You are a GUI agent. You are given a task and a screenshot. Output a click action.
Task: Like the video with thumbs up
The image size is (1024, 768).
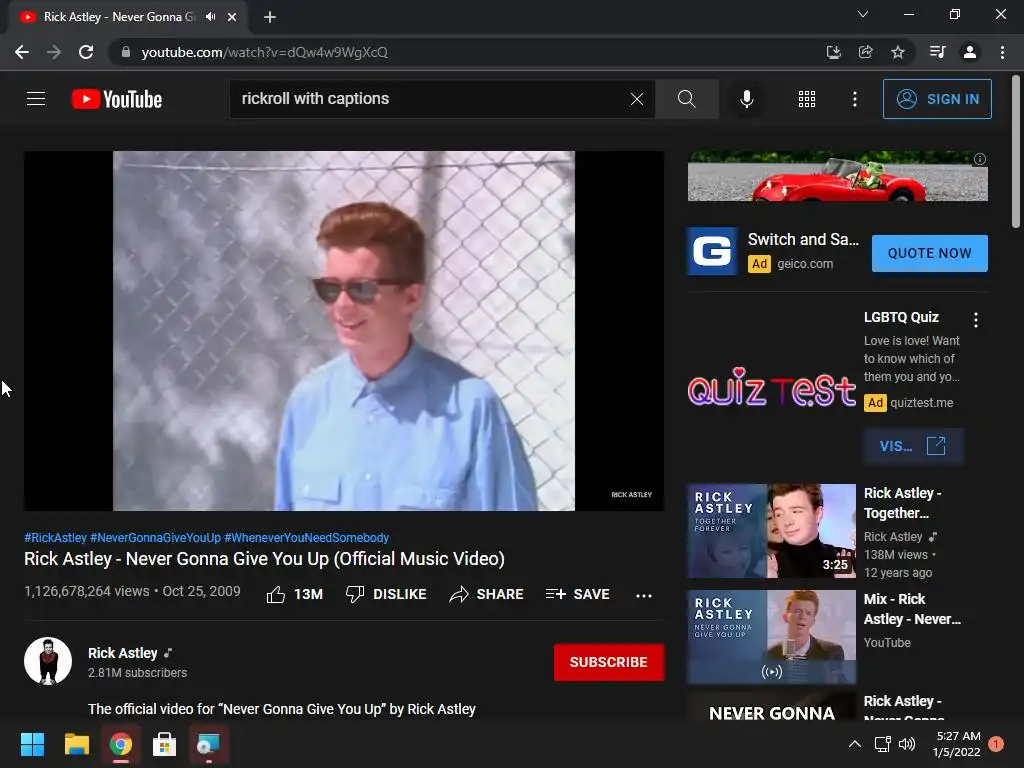click(295, 594)
